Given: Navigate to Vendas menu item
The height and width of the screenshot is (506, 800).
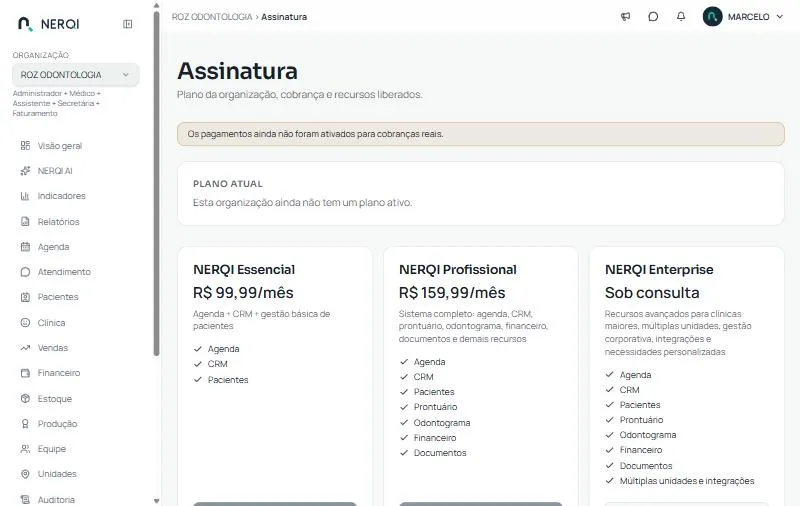Looking at the screenshot, I should click(x=53, y=348).
